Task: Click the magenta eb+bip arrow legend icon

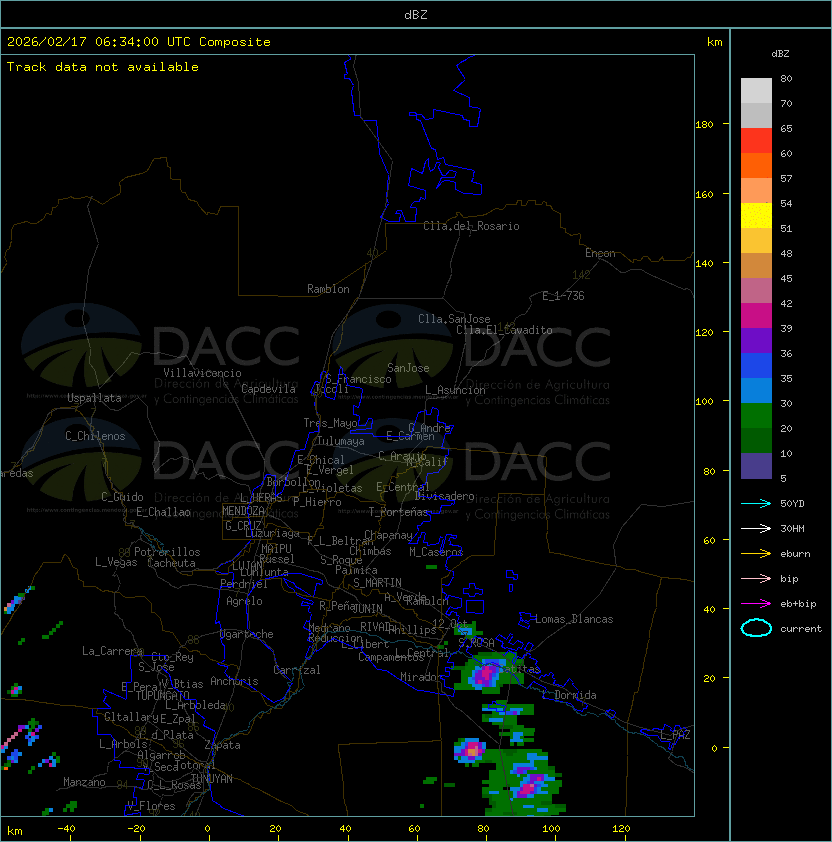Action: (756, 604)
